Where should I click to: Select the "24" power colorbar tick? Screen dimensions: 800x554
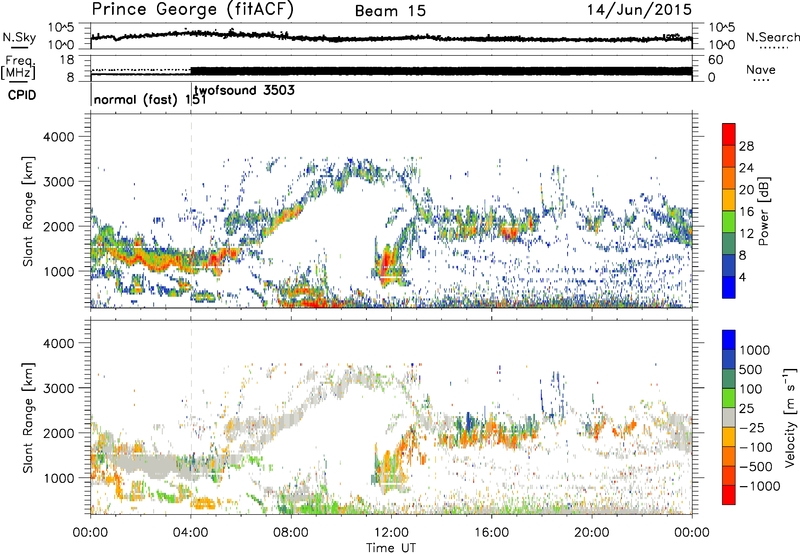(746, 168)
